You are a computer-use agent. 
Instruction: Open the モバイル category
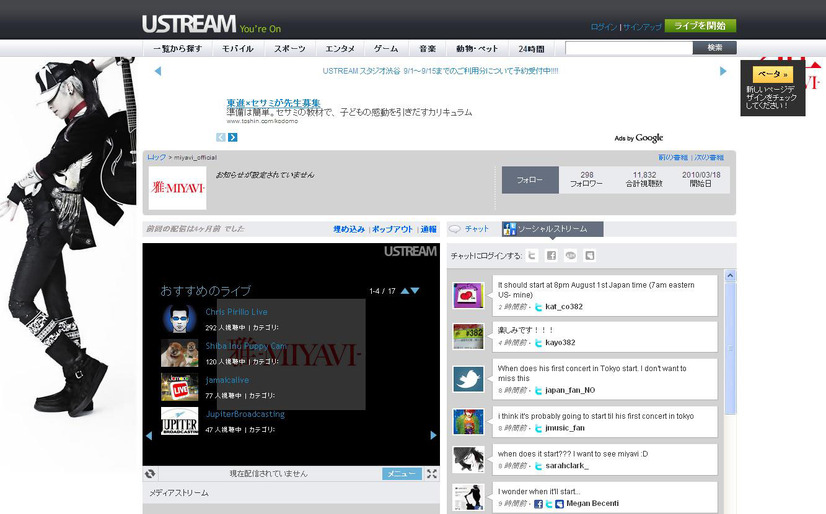238,48
